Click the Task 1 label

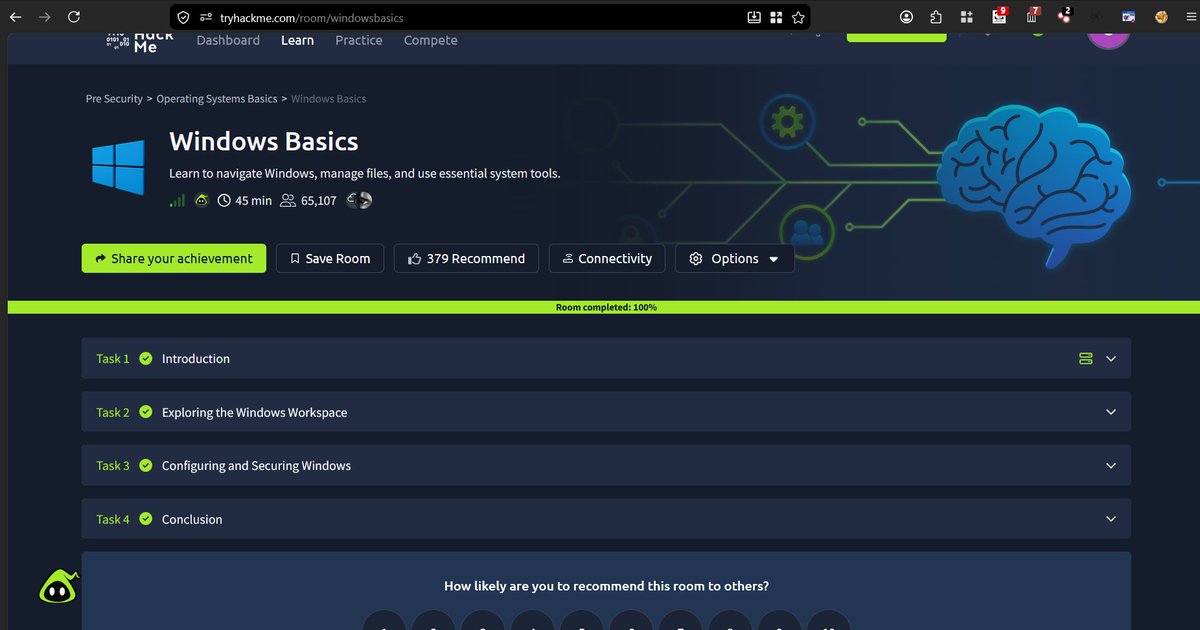113,359
